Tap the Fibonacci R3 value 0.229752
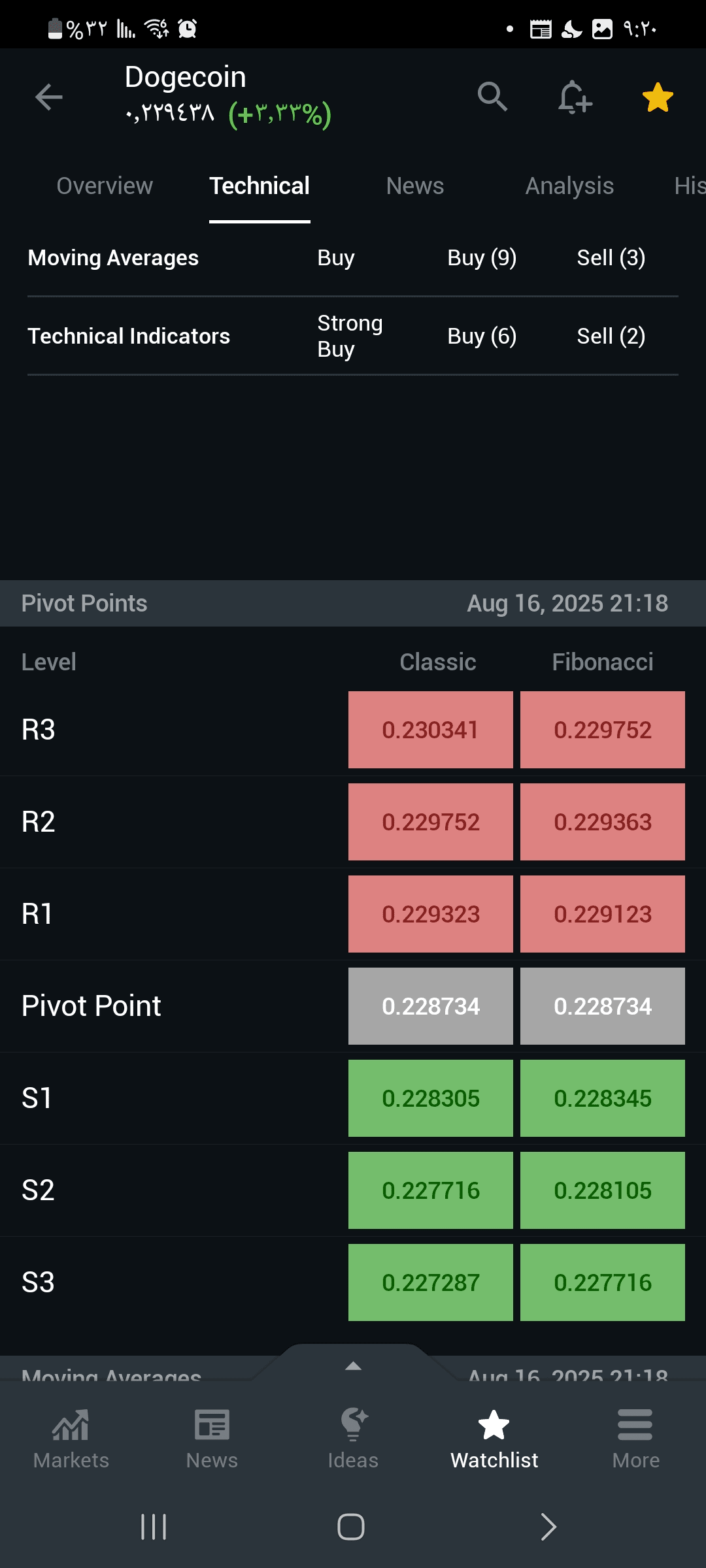Image resolution: width=706 pixels, height=1568 pixels. [x=603, y=730]
